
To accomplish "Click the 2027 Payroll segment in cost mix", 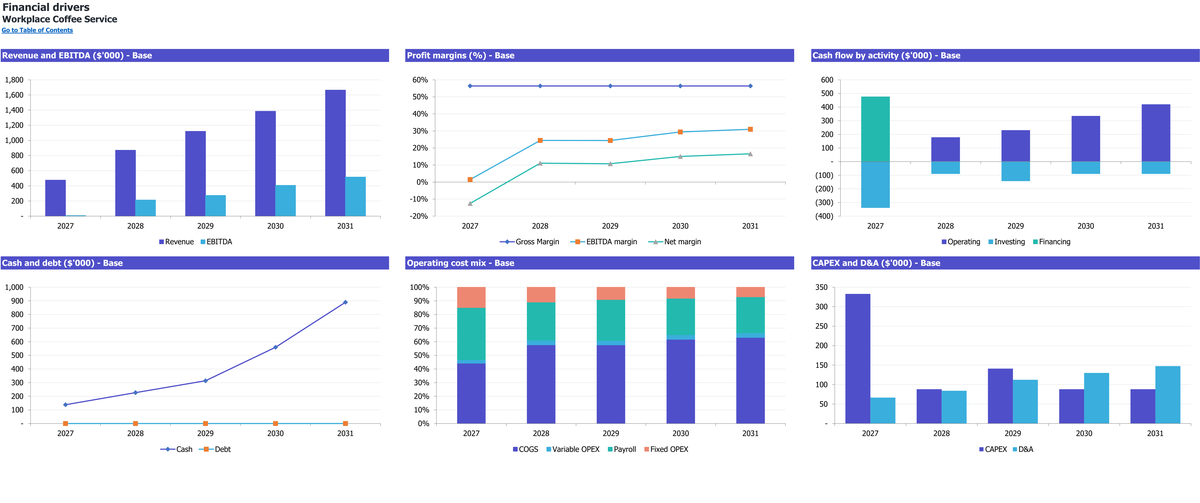I will (471, 334).
